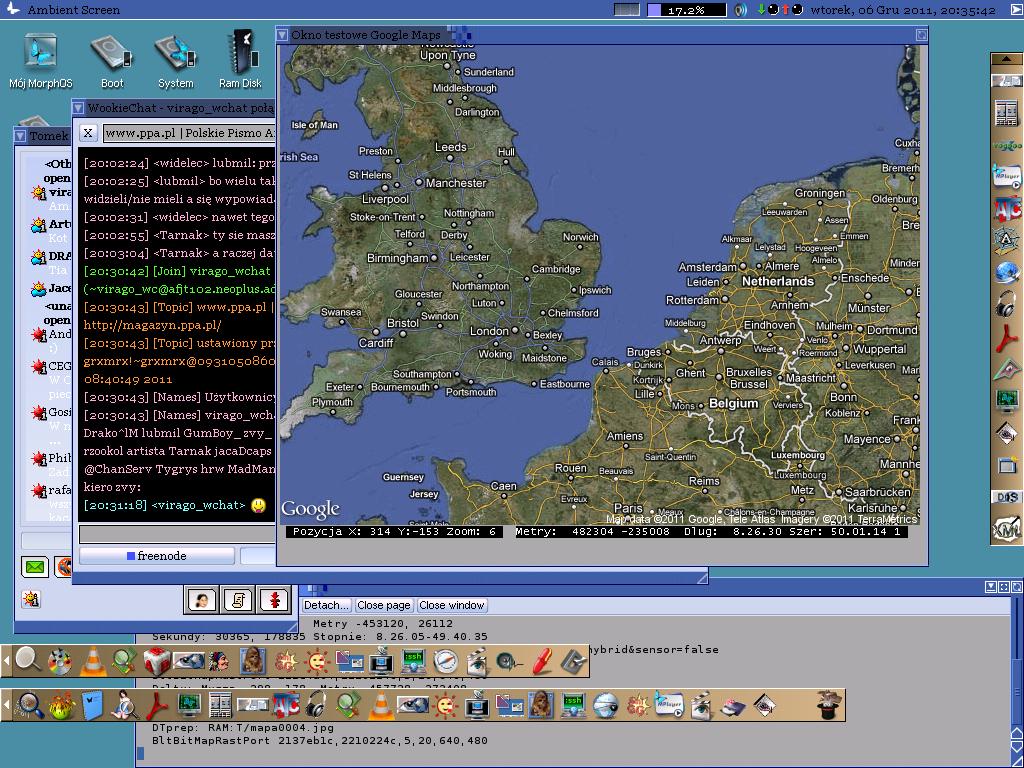Screen dimensions: 1024x768
Task: Open the ssh terminal icon in lower dock
Action: click(x=573, y=706)
